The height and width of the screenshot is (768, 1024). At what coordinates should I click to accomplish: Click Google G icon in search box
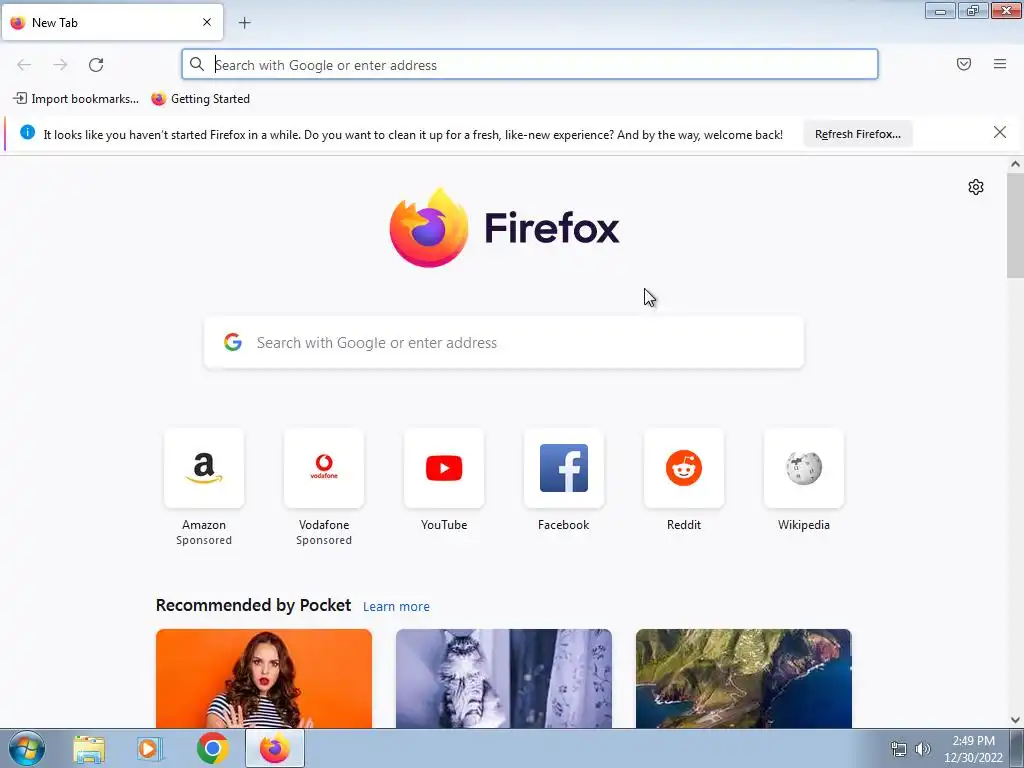pos(233,342)
